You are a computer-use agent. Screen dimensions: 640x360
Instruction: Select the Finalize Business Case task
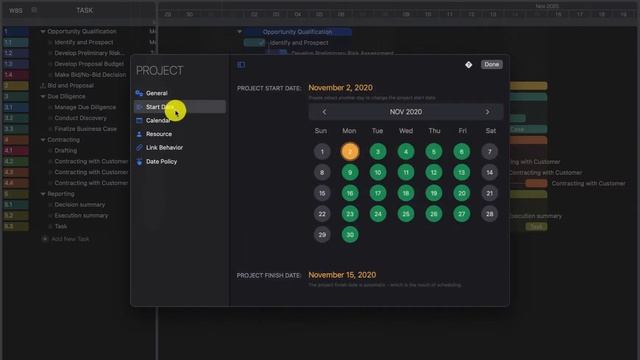(85, 129)
